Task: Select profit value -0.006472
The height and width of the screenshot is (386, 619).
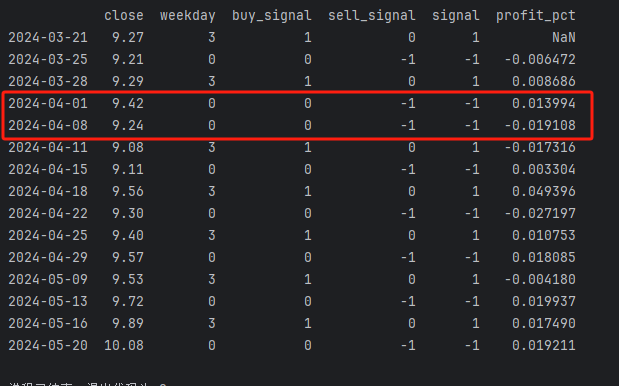Action: [x=540, y=60]
